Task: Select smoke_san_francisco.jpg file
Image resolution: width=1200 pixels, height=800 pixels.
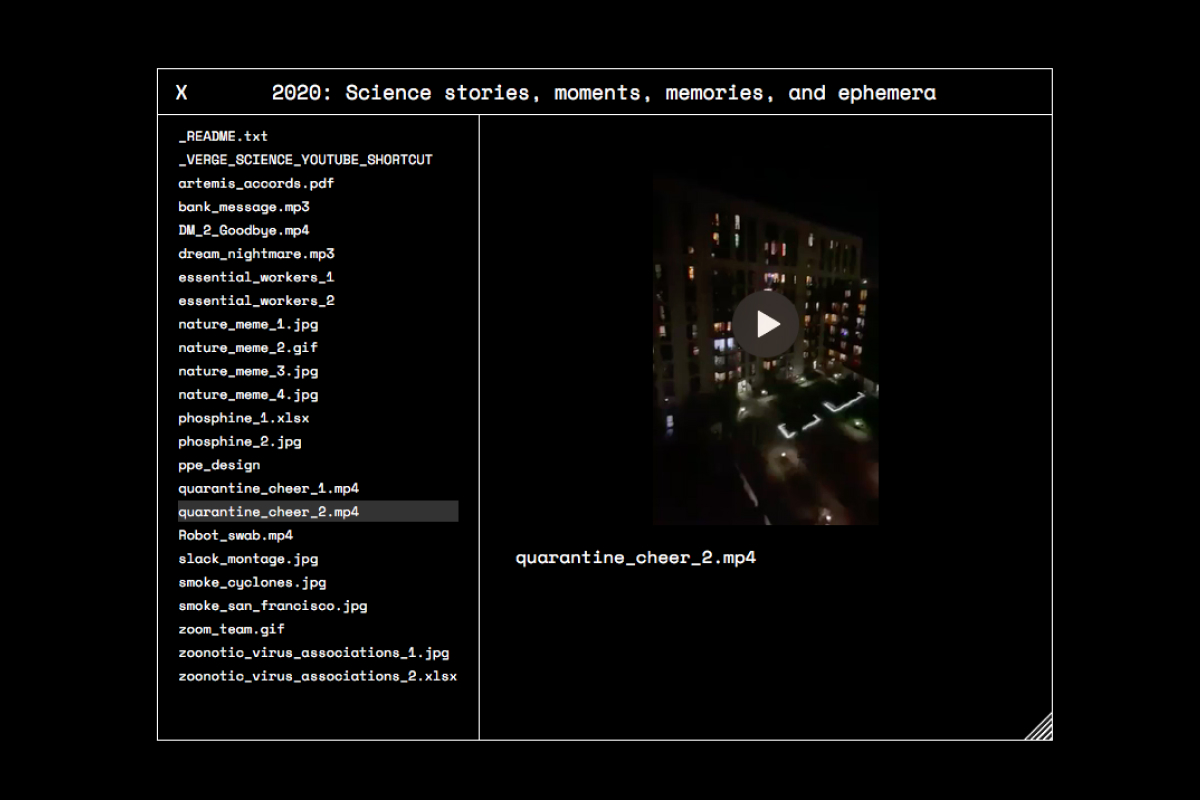Action: (272, 606)
